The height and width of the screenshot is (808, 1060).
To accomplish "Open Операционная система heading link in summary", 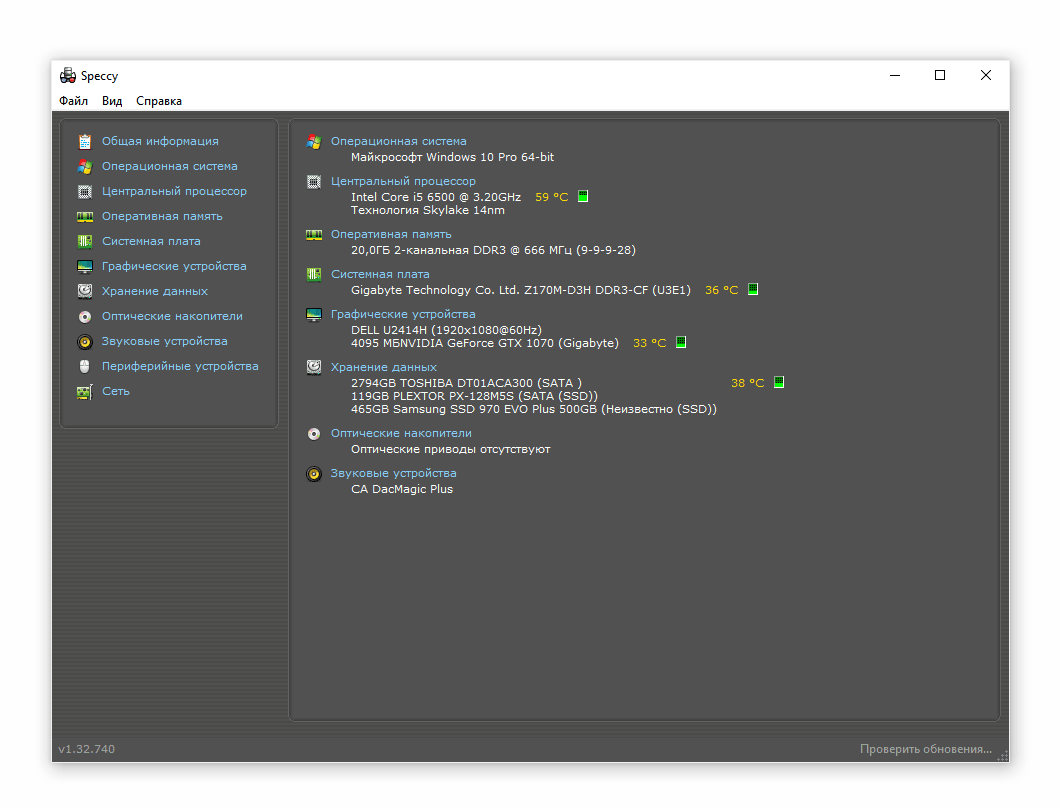I will 399,141.
